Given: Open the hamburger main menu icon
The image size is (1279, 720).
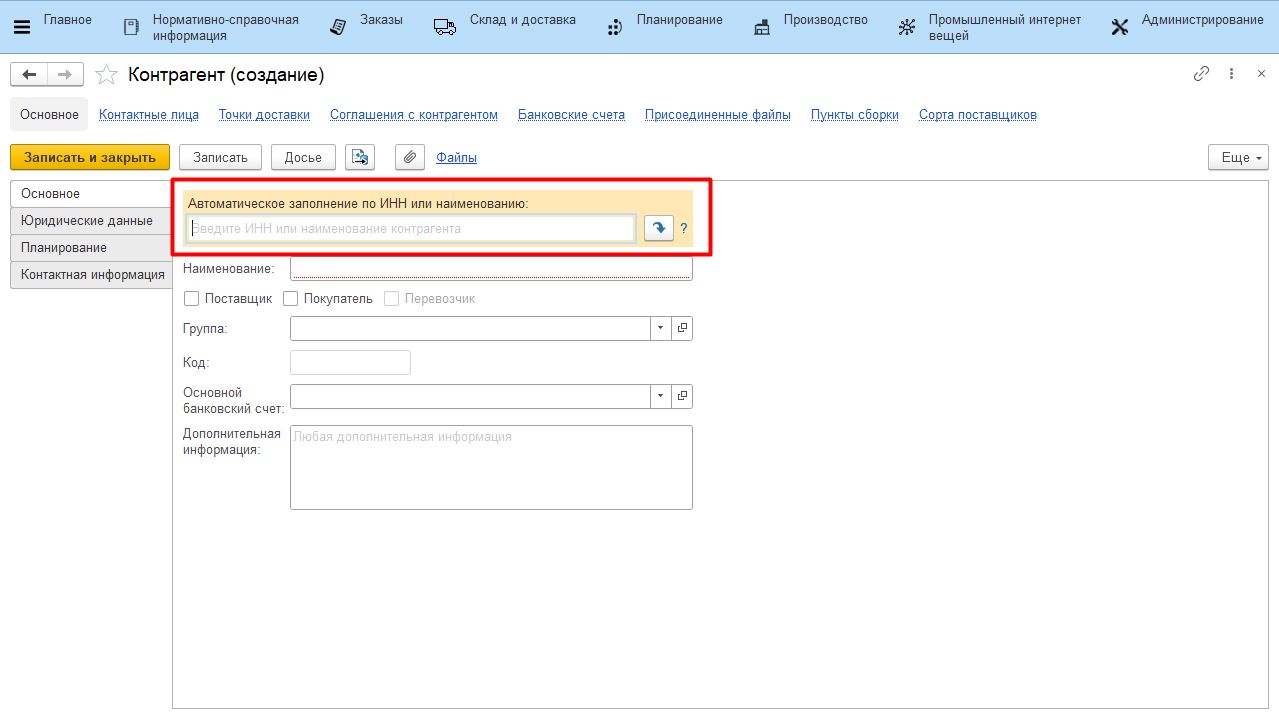Looking at the screenshot, I should pos(22,27).
